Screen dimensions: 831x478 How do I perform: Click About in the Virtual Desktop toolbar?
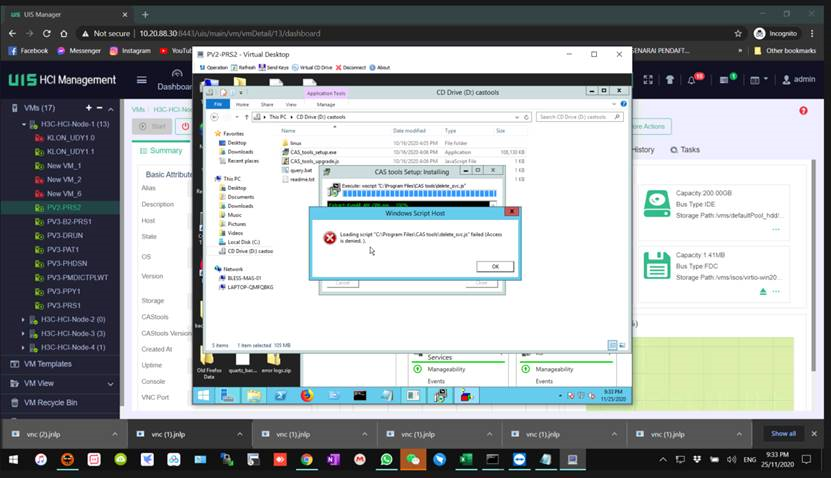point(379,68)
